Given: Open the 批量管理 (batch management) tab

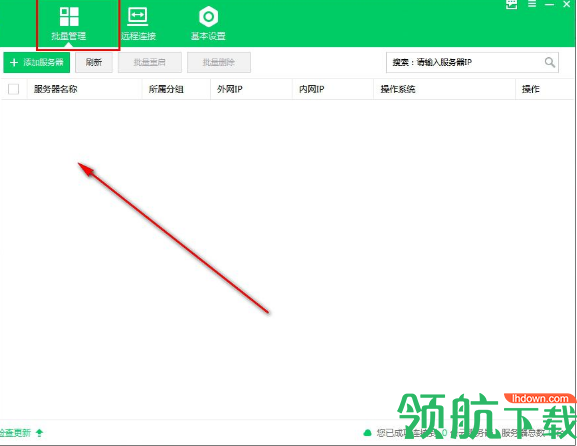Looking at the screenshot, I should pos(69,24).
